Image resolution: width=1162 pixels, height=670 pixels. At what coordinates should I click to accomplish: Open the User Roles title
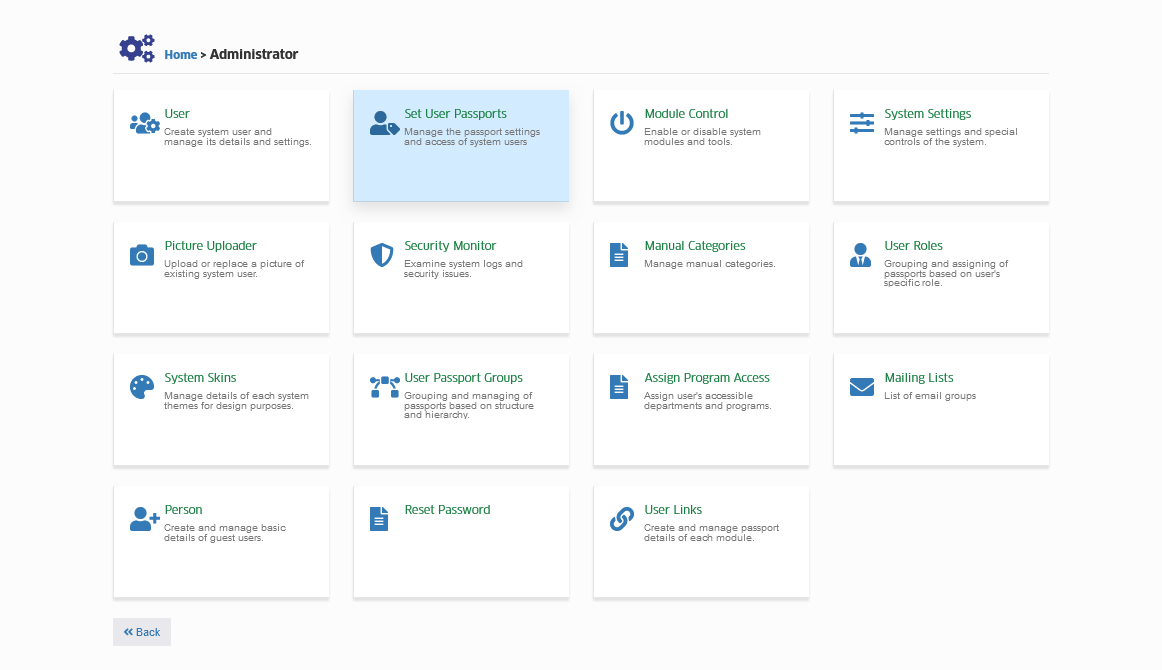tap(914, 246)
